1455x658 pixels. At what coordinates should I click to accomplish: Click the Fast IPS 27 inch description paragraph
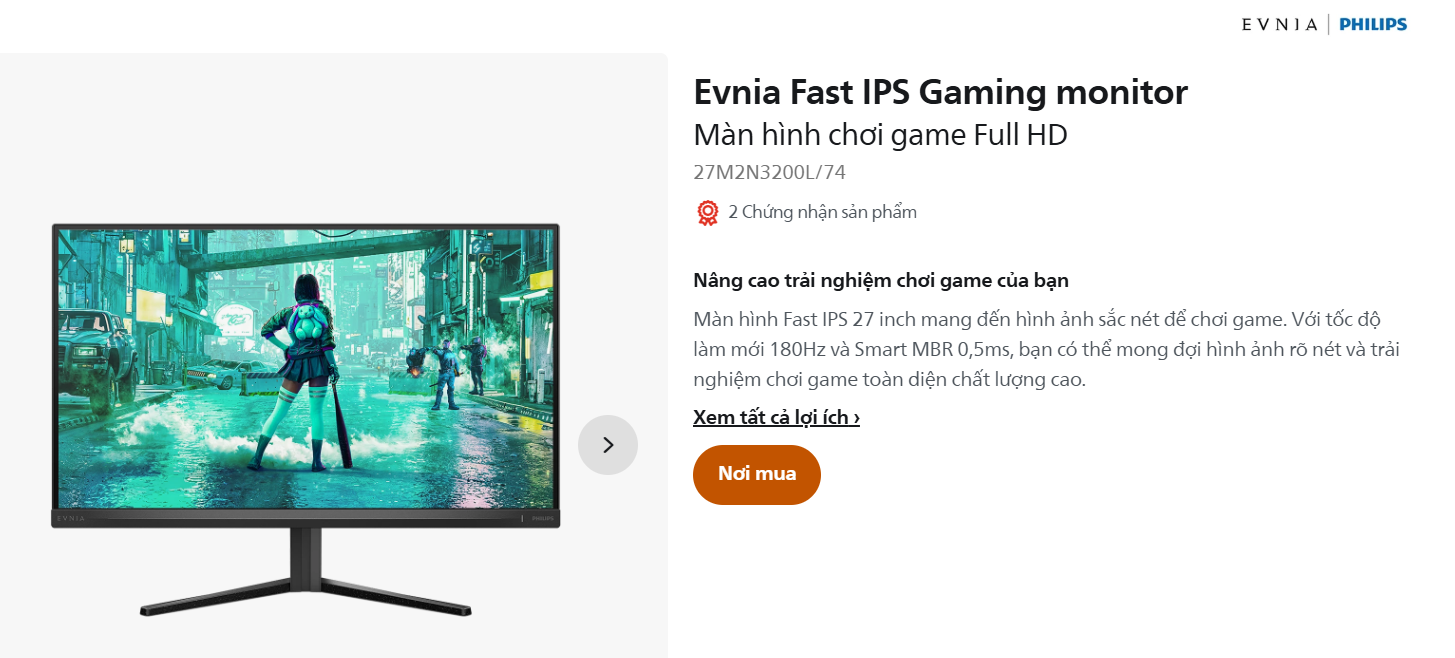tap(1045, 350)
